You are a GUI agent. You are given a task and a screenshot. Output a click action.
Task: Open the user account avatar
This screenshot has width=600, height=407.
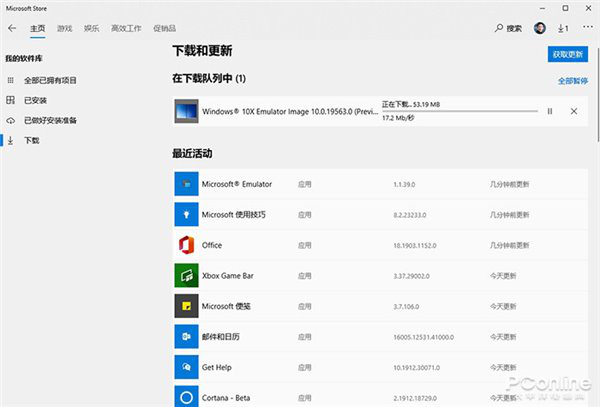tap(540, 29)
